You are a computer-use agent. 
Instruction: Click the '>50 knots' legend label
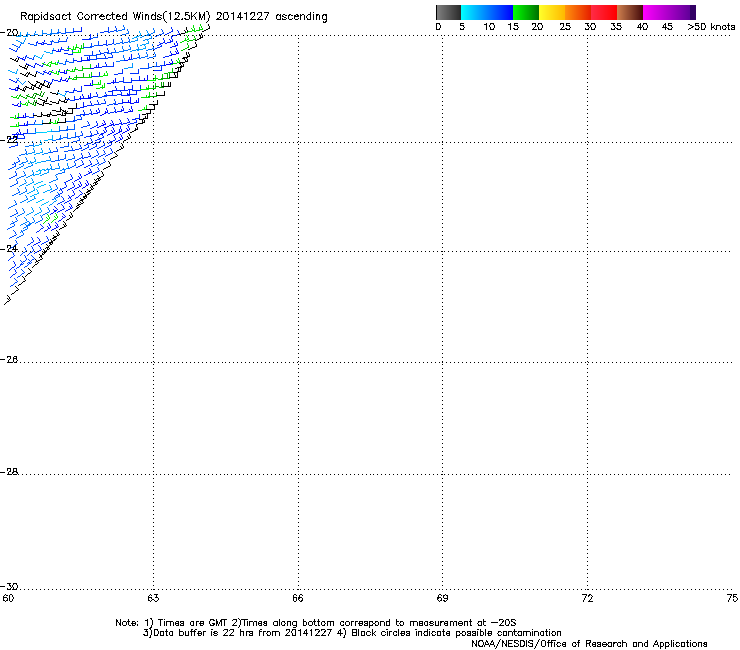[x=711, y=27]
